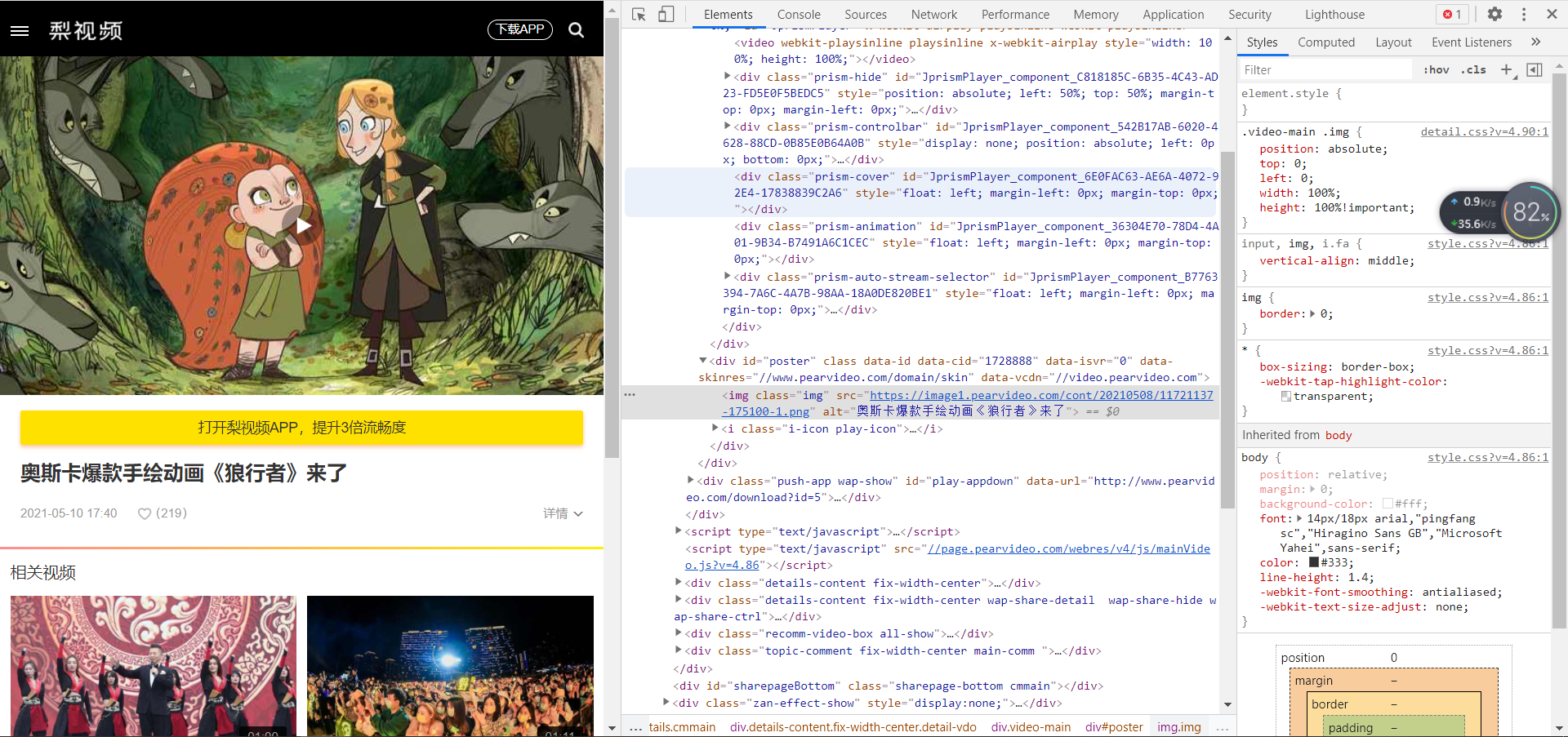Expand the topic-comment div node

[x=678, y=650]
